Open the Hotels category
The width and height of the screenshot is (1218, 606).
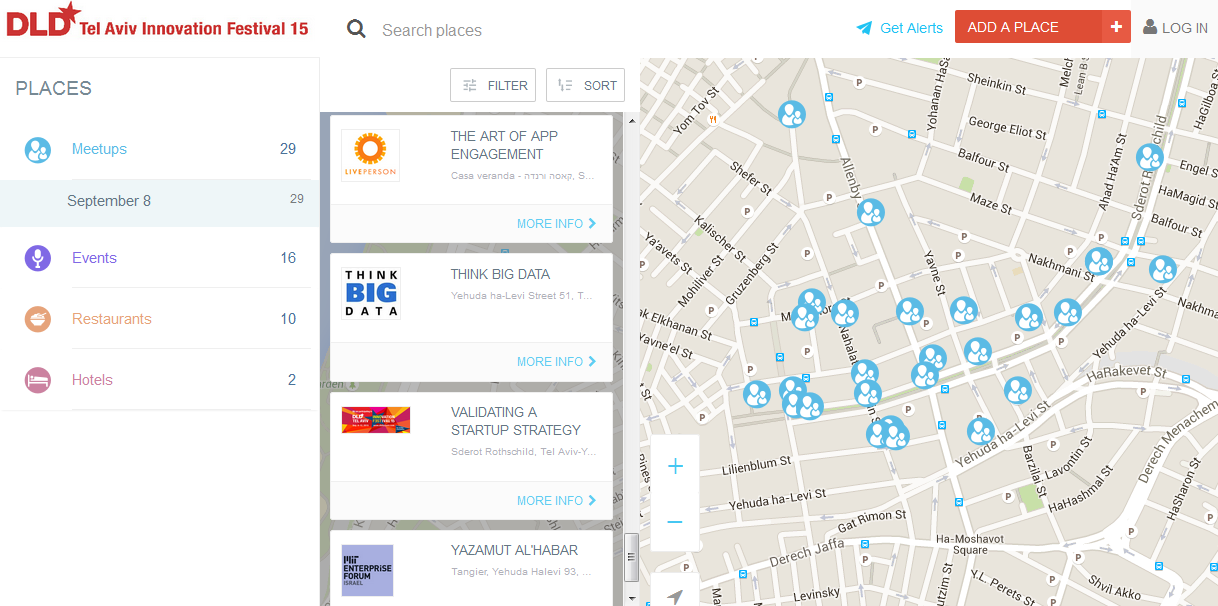click(92, 380)
